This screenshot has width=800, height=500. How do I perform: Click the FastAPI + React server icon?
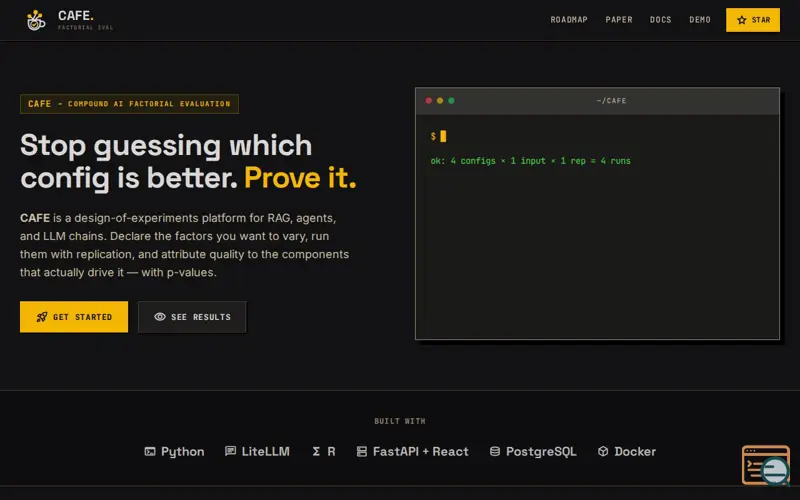point(362,452)
